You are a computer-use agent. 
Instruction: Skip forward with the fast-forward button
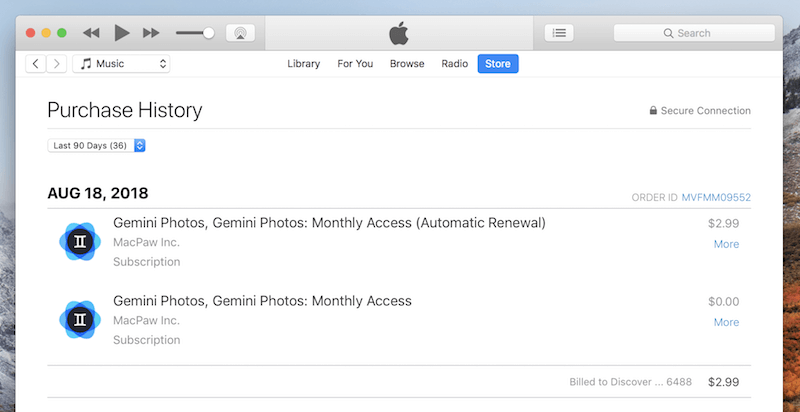coord(151,33)
